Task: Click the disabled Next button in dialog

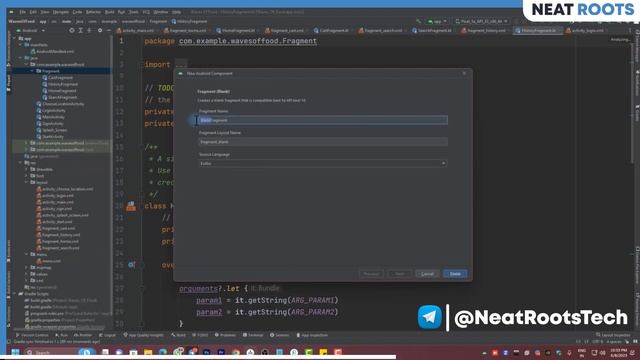Action: pos(400,274)
